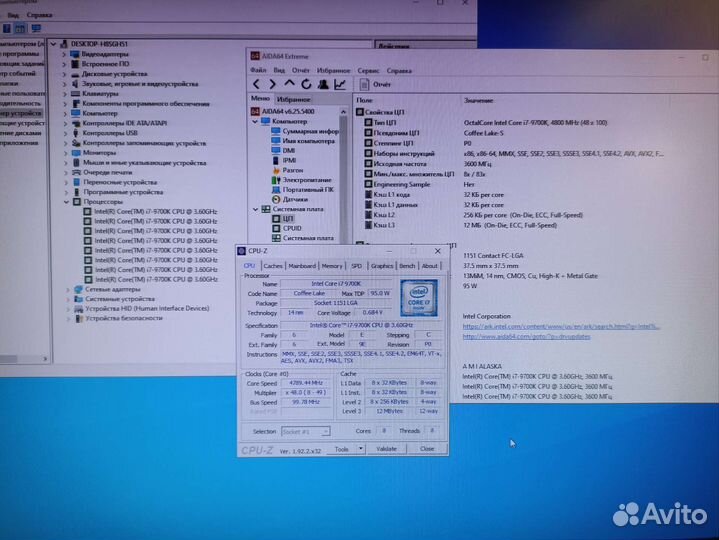Expand Сетевые адаптеры in Device Manager
The height and width of the screenshot is (540, 719).
tap(67, 290)
